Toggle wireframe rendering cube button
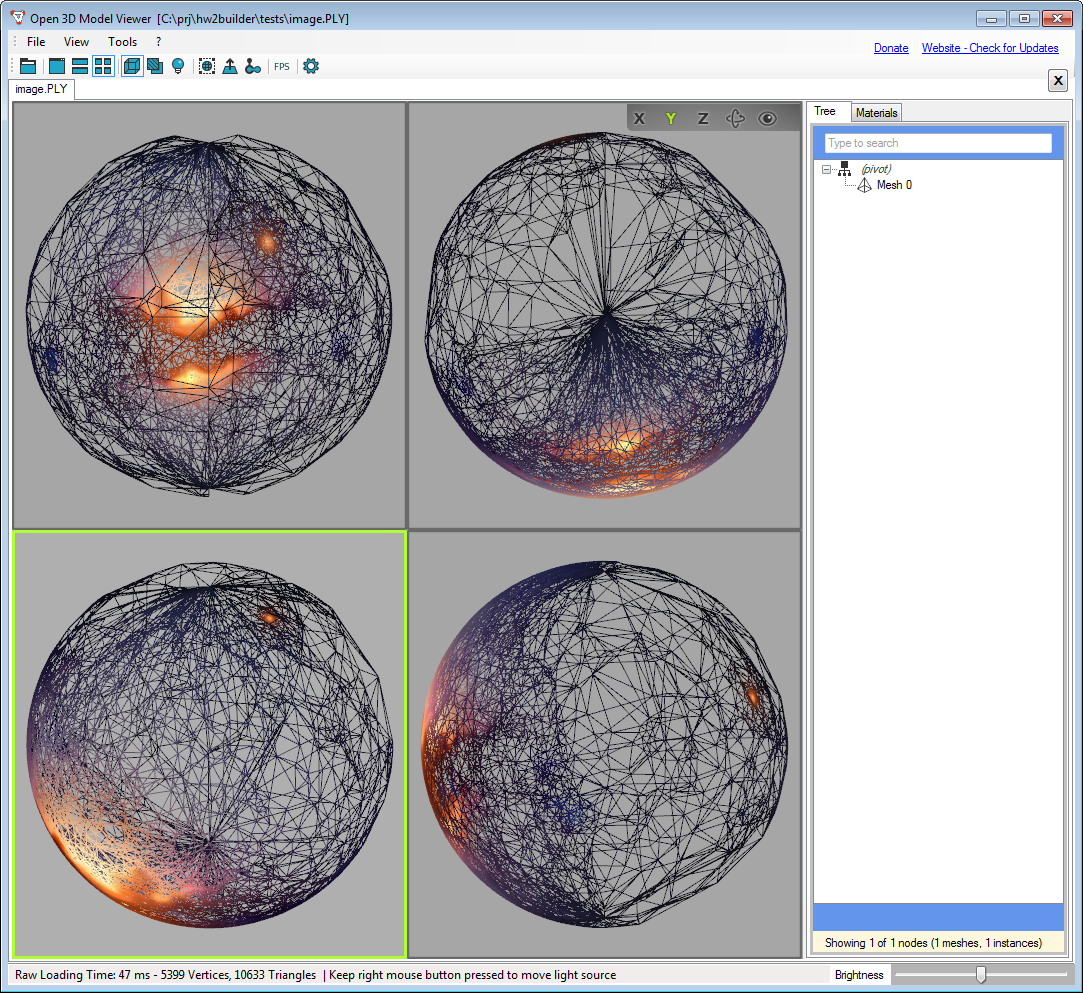This screenshot has height=993, width=1083. (132, 66)
